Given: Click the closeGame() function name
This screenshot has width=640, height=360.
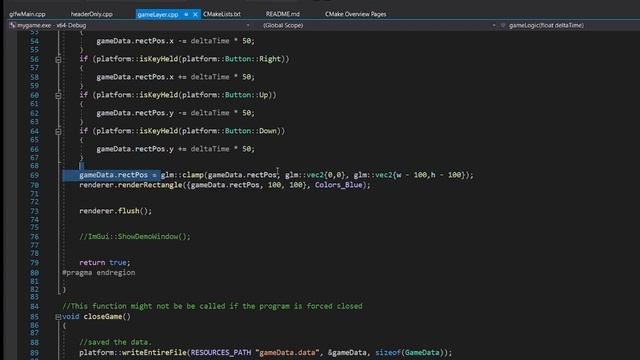Looking at the screenshot, I should point(107,317).
